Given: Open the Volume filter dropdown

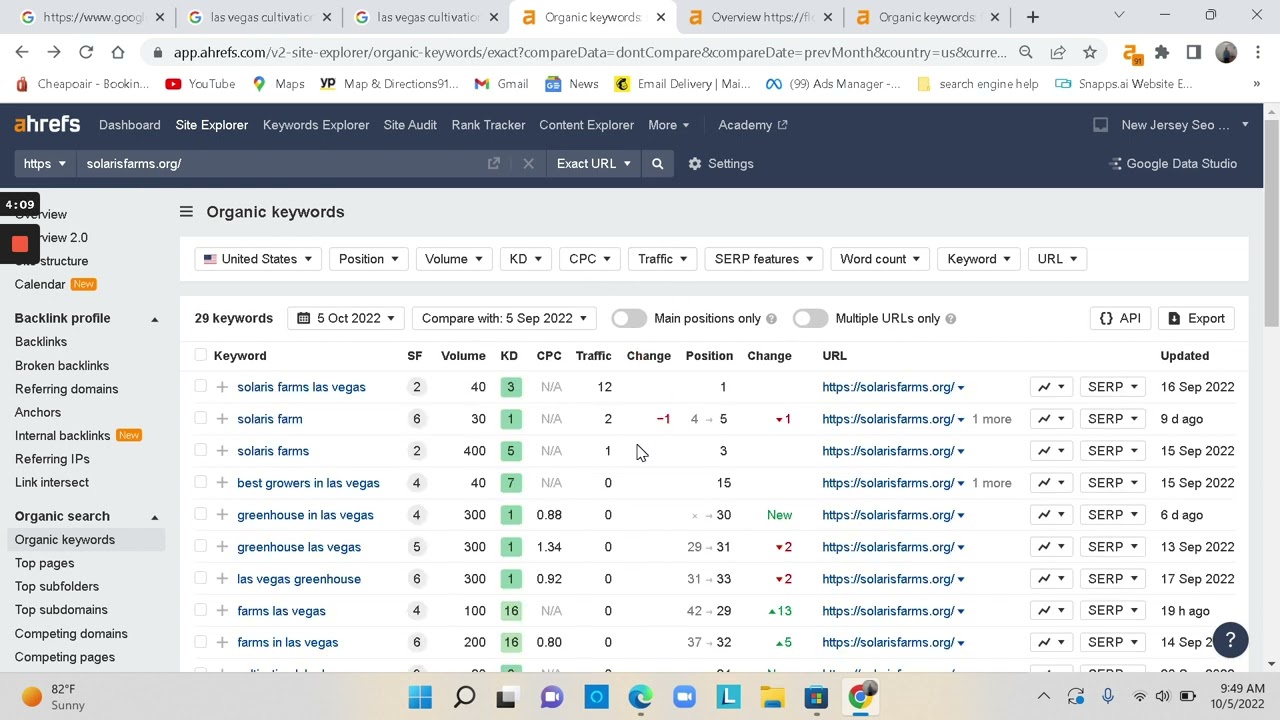Looking at the screenshot, I should [x=454, y=259].
